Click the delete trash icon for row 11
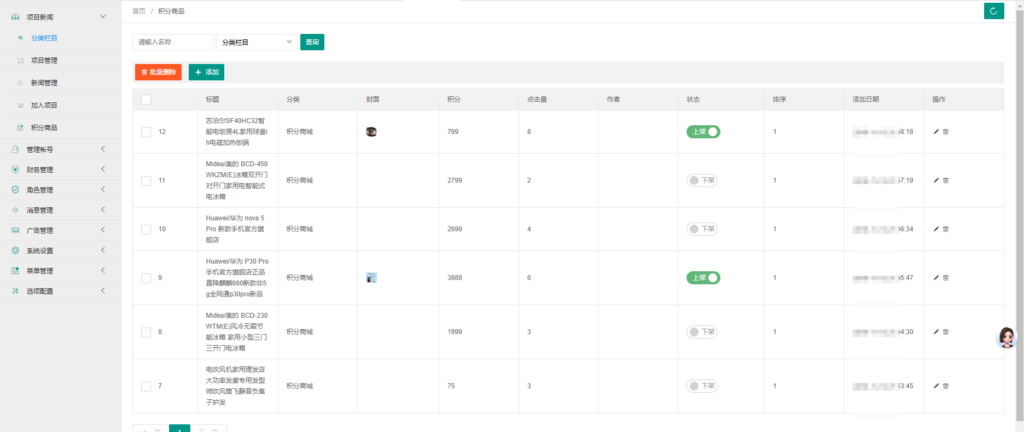 [946, 180]
